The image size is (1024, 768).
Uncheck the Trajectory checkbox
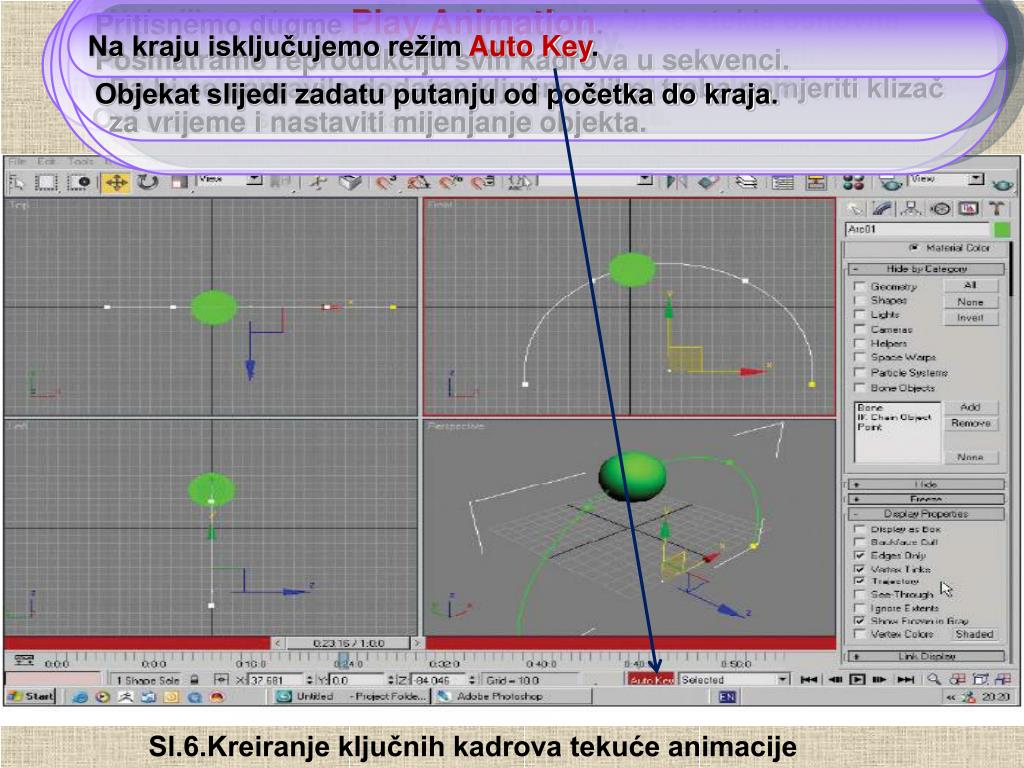pyautogui.click(x=859, y=581)
